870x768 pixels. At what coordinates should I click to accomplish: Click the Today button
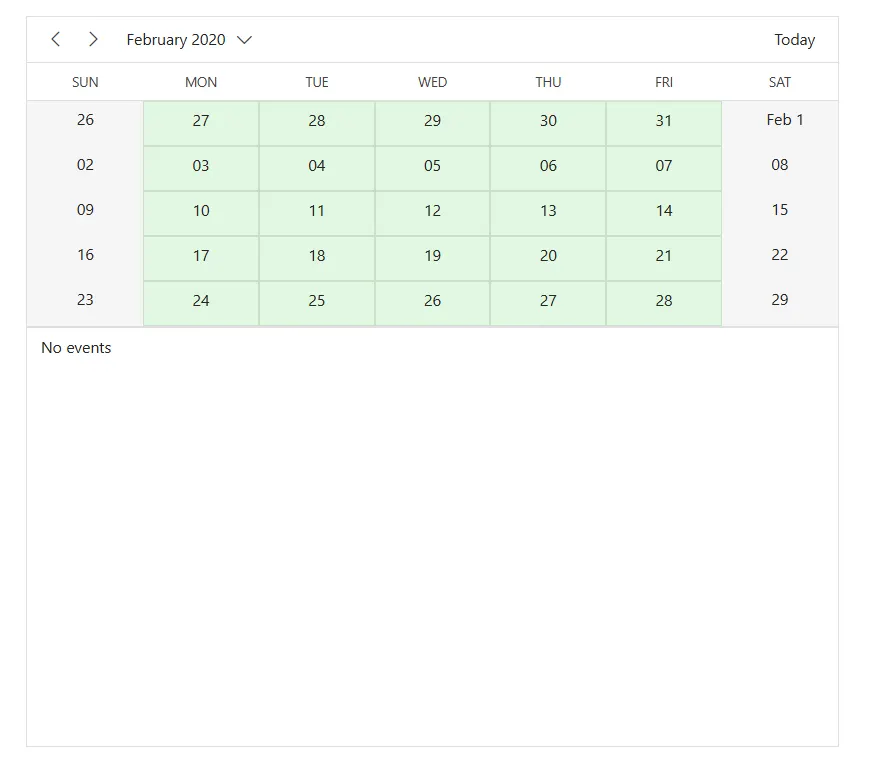[x=795, y=40]
